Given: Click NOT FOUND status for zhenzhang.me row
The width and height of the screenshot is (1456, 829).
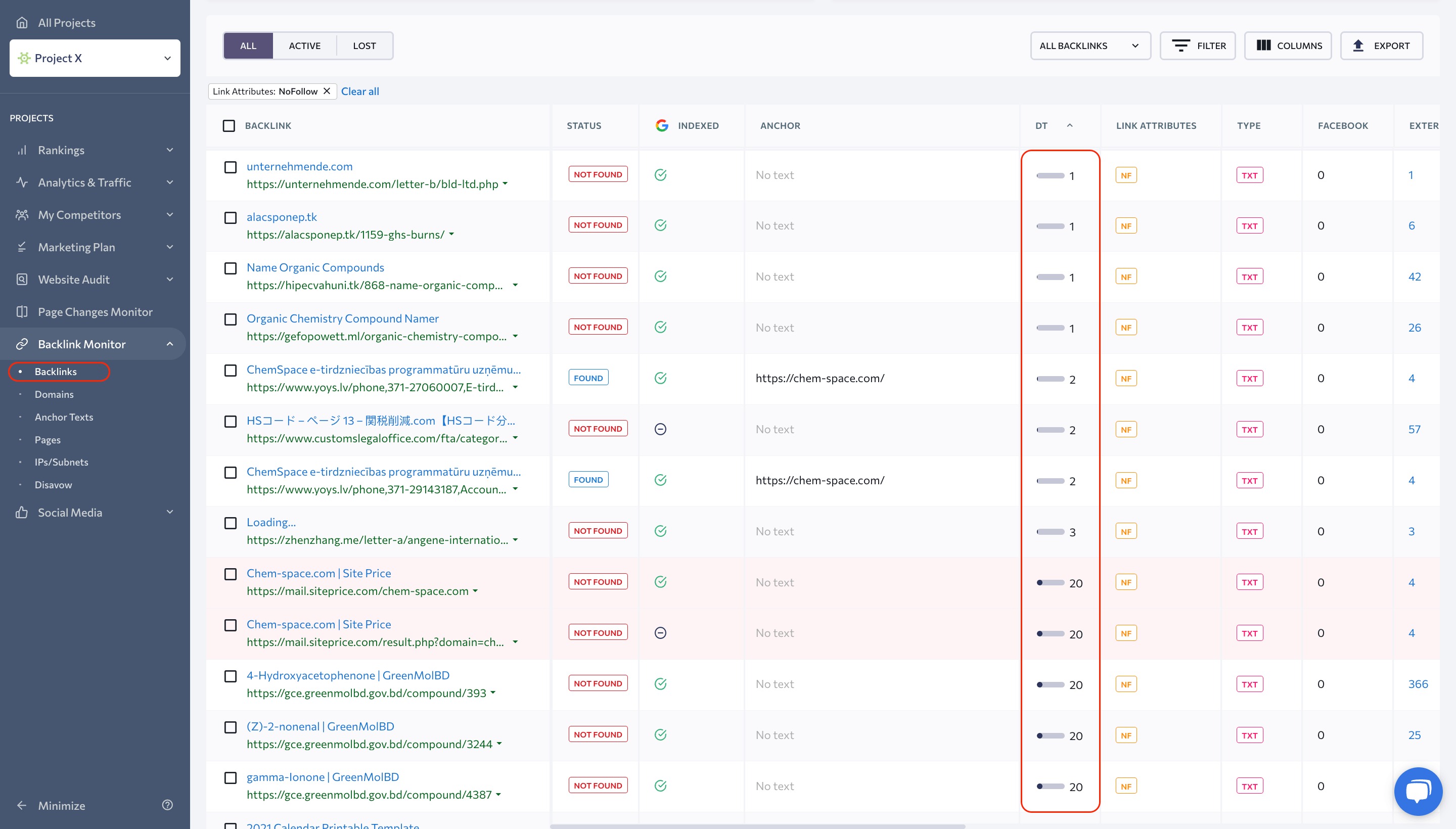Looking at the screenshot, I should click(x=598, y=531).
